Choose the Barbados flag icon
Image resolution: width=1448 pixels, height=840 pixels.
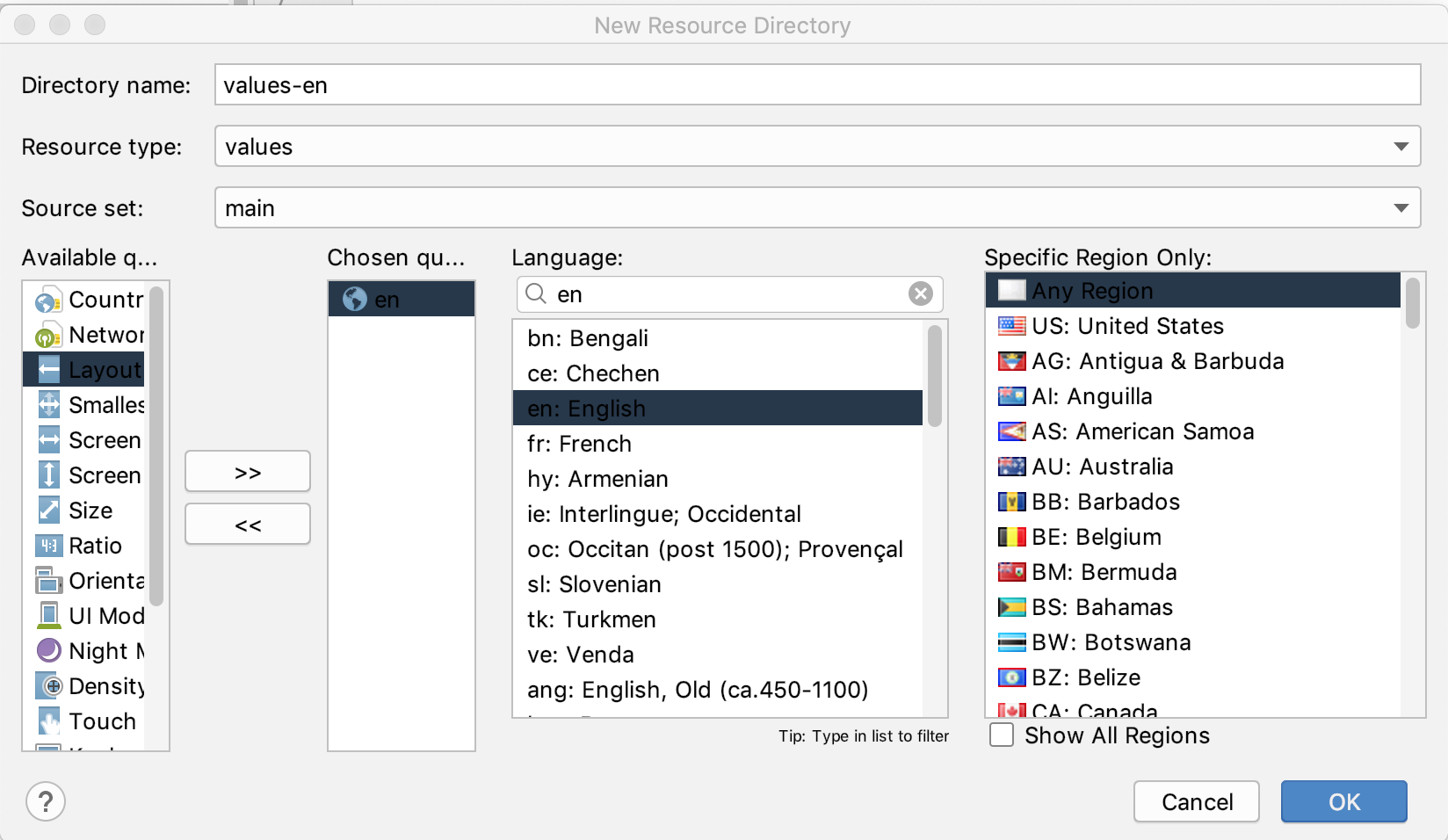[x=1012, y=502]
